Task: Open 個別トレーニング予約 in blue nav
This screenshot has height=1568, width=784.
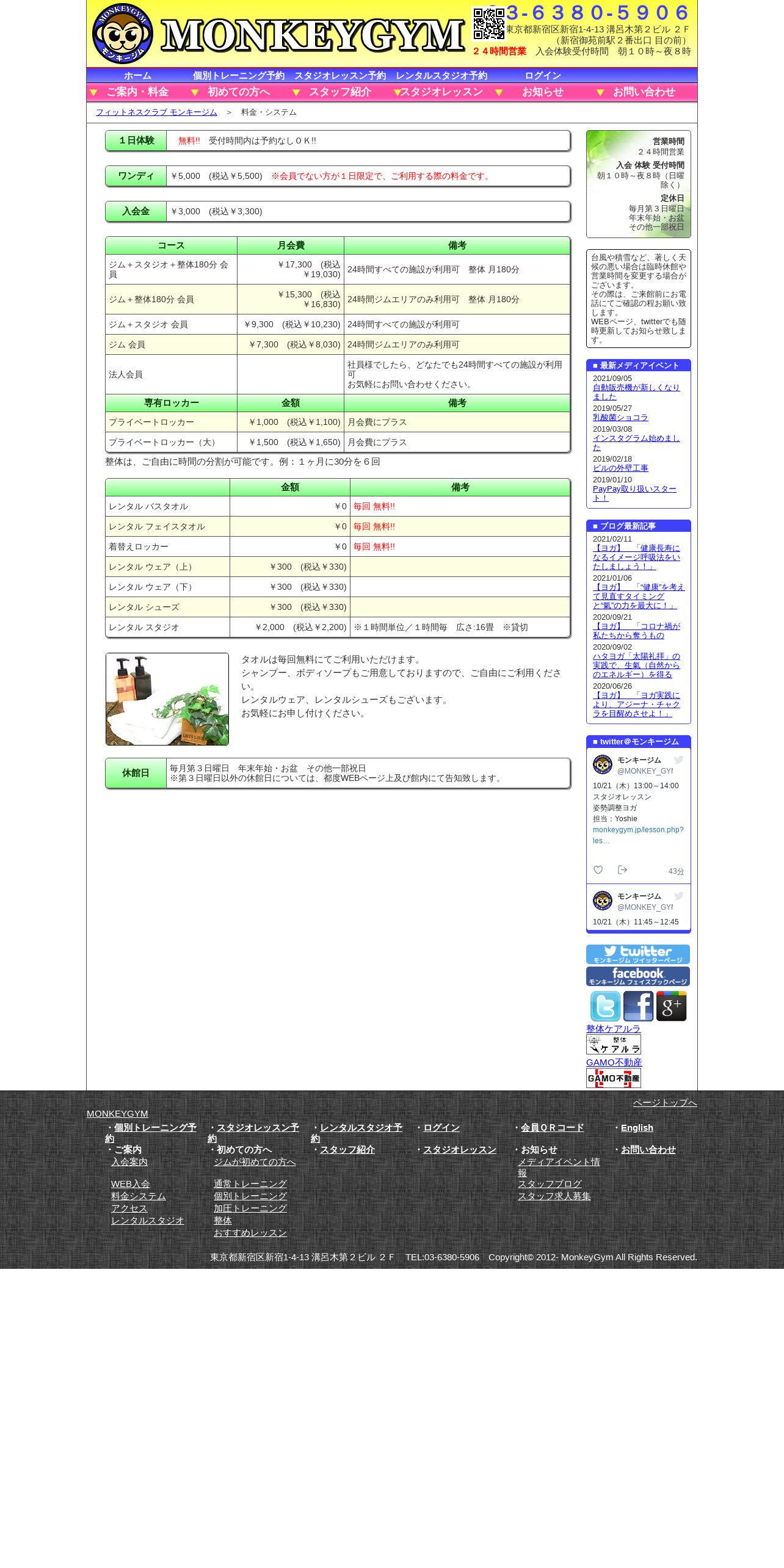Action: [x=239, y=76]
